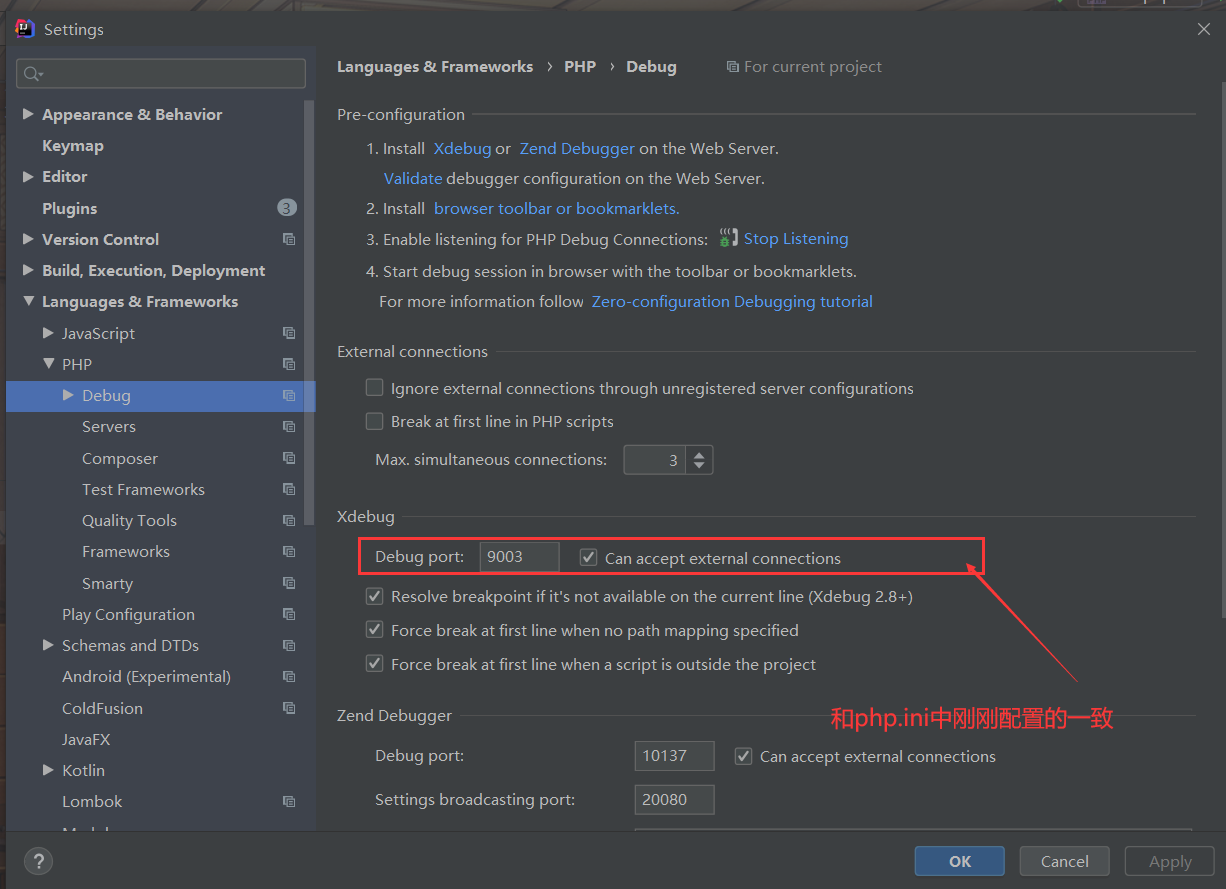The width and height of the screenshot is (1226, 889).
Task: Click Settings broadcasting port field
Action: pos(674,800)
